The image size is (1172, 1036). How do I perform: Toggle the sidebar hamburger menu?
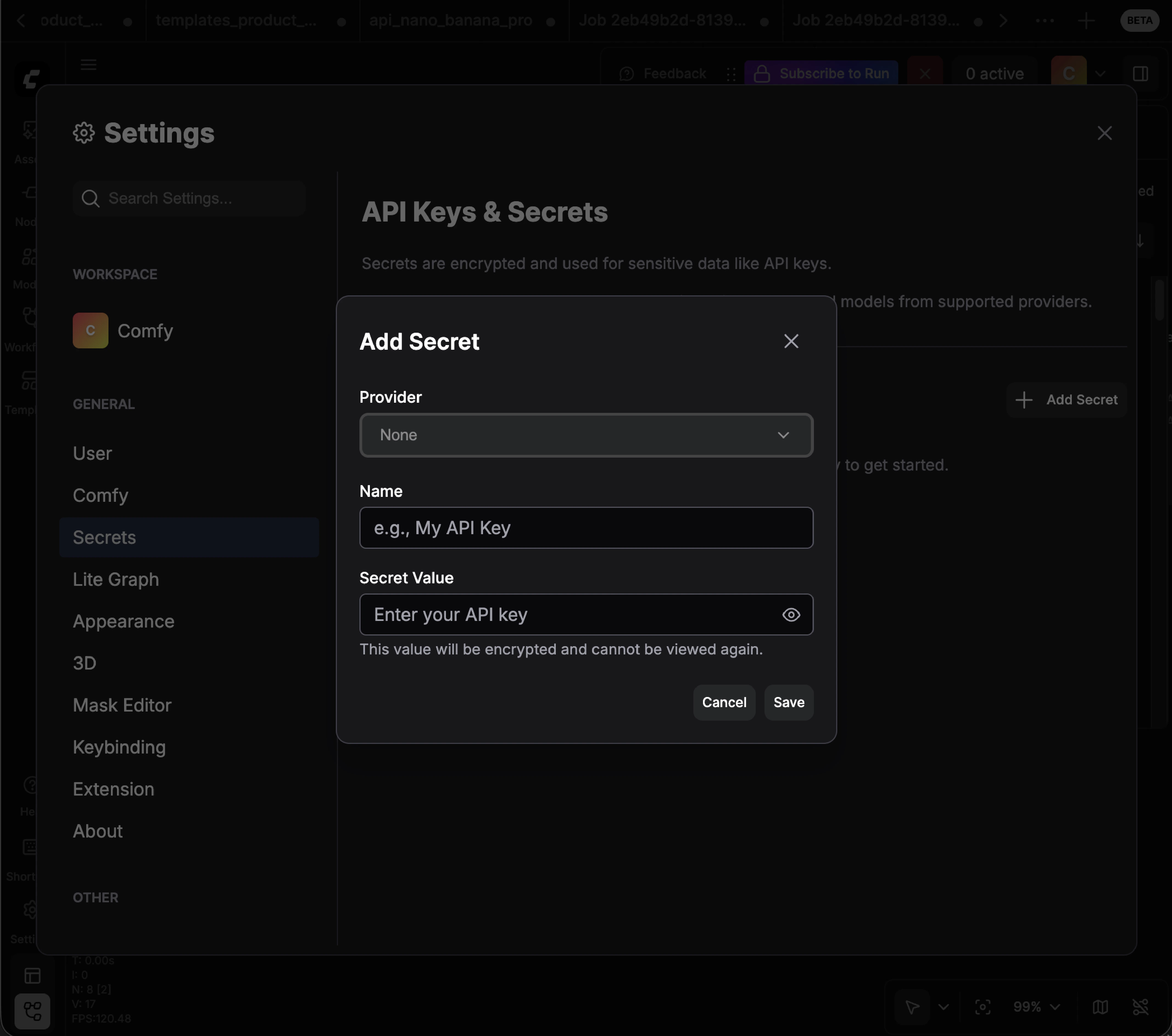88,65
